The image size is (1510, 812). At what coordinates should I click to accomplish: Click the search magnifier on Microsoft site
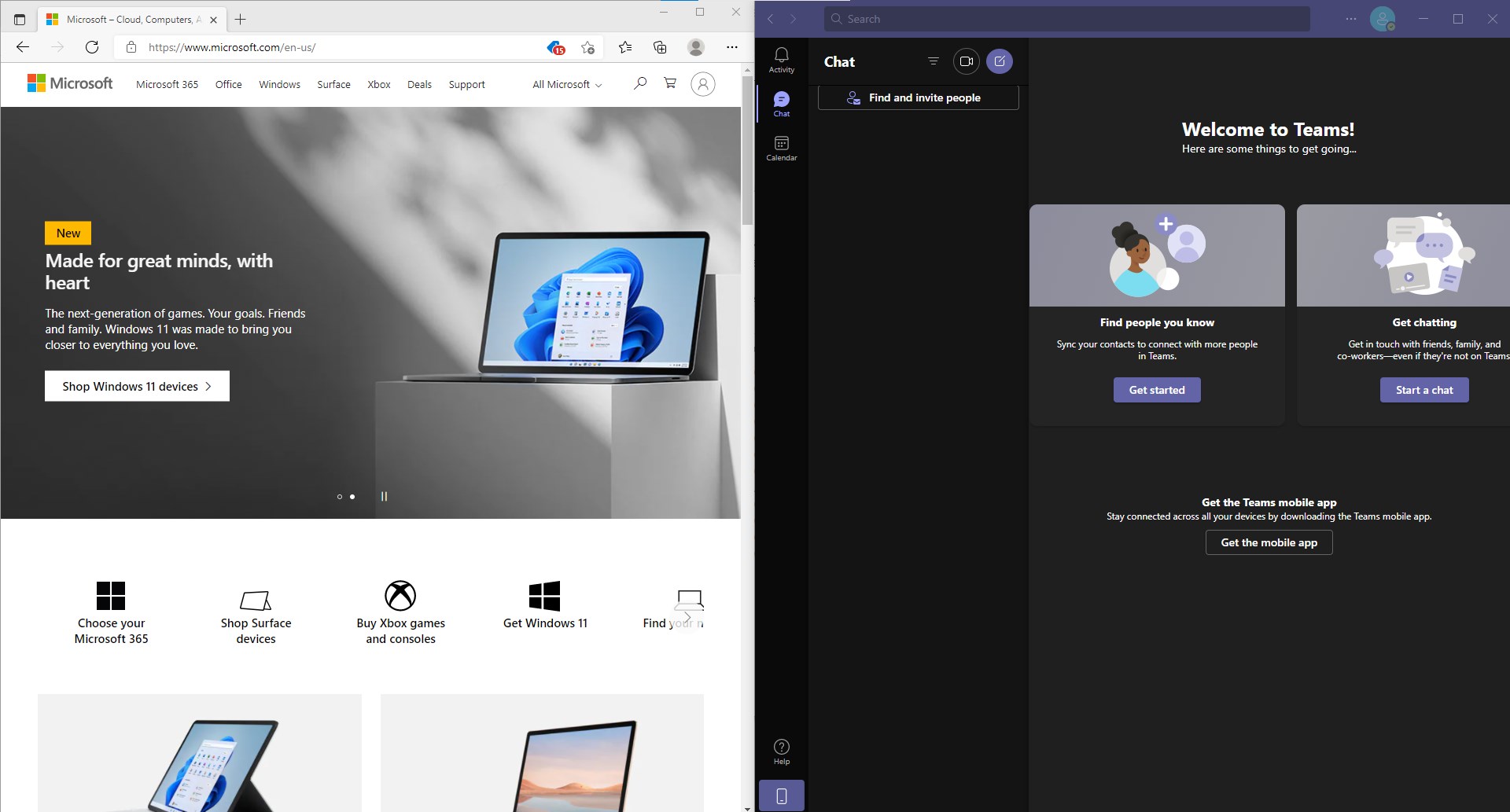(x=640, y=83)
